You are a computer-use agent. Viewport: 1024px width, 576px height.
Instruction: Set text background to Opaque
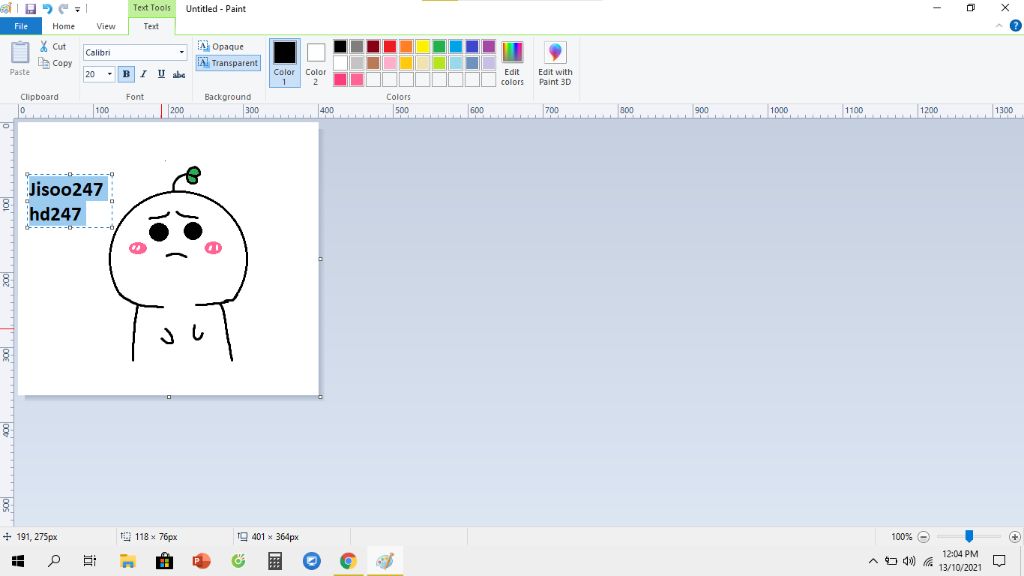tap(221, 46)
